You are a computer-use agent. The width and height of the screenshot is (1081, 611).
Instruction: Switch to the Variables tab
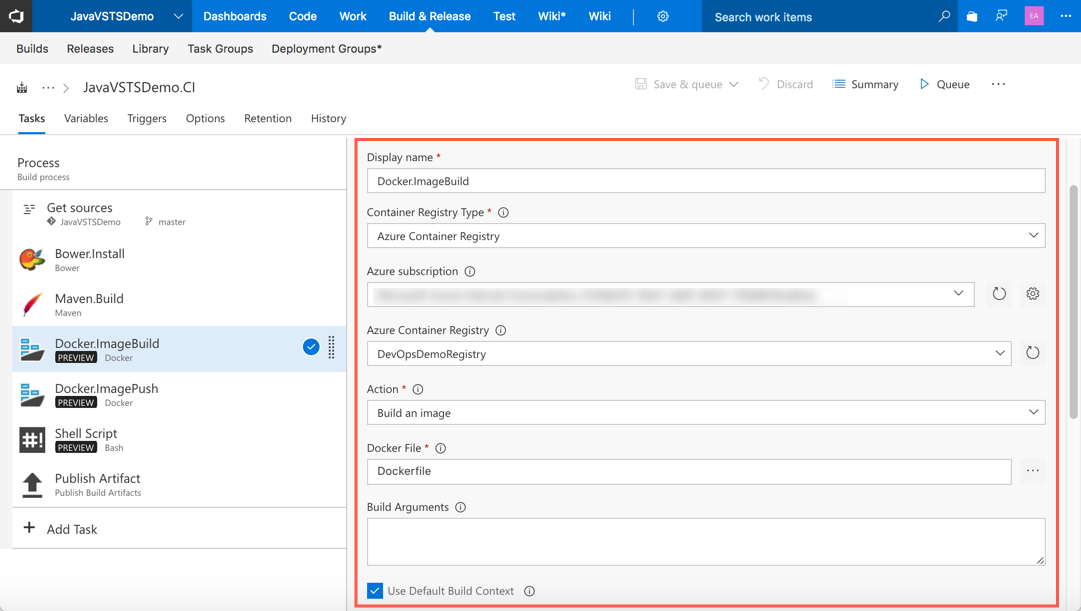pos(86,118)
